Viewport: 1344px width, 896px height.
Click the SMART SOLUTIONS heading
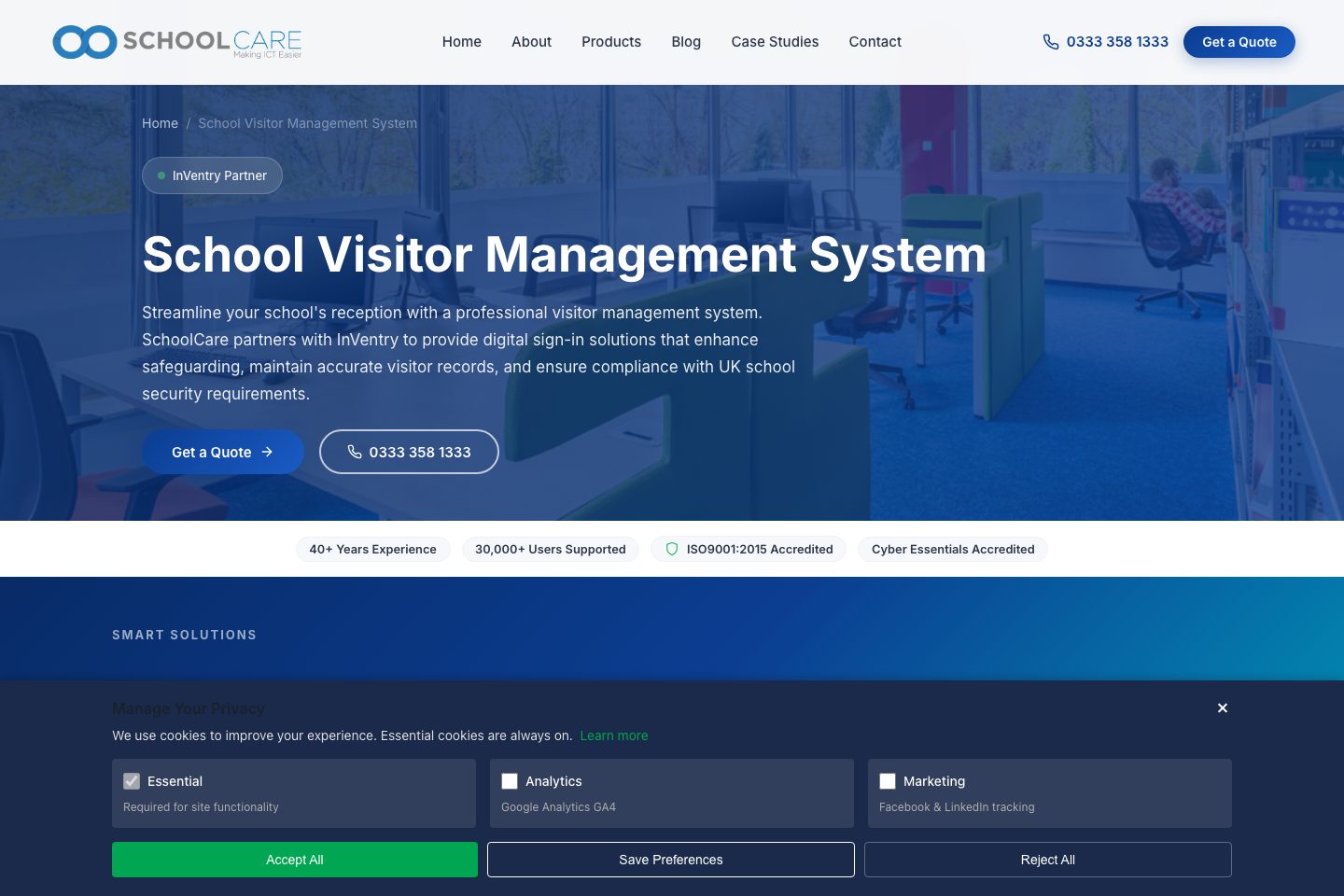pyautogui.click(x=185, y=635)
